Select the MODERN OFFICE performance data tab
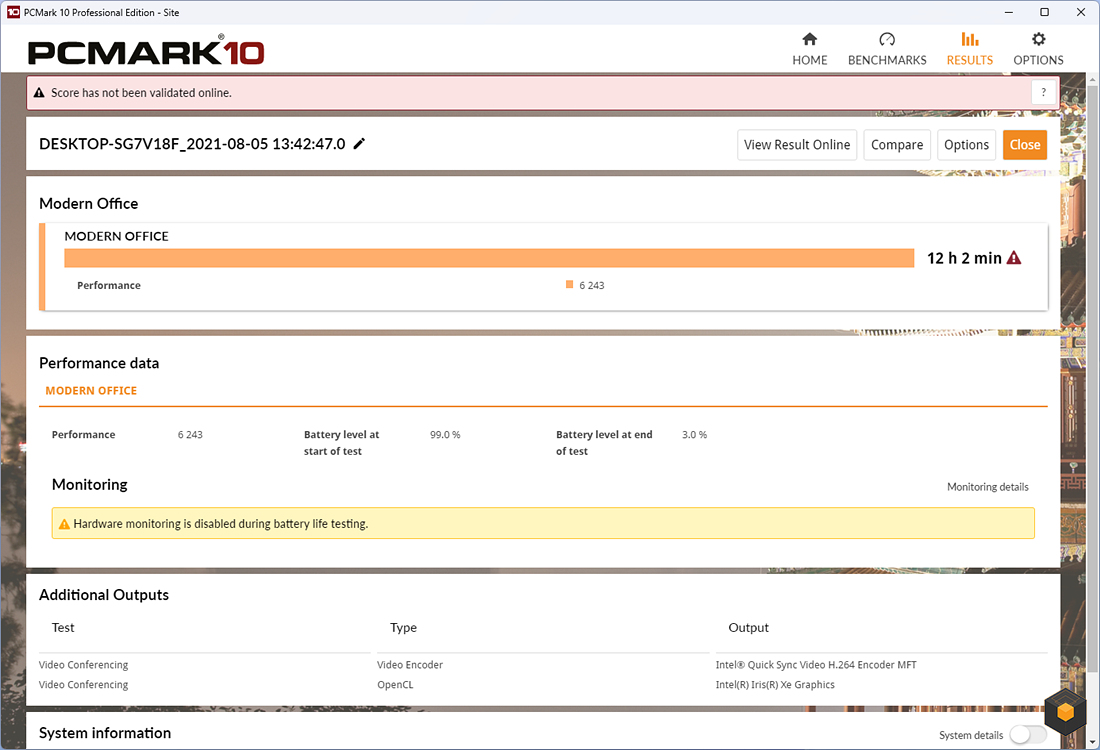The image size is (1100, 750). [x=91, y=391]
